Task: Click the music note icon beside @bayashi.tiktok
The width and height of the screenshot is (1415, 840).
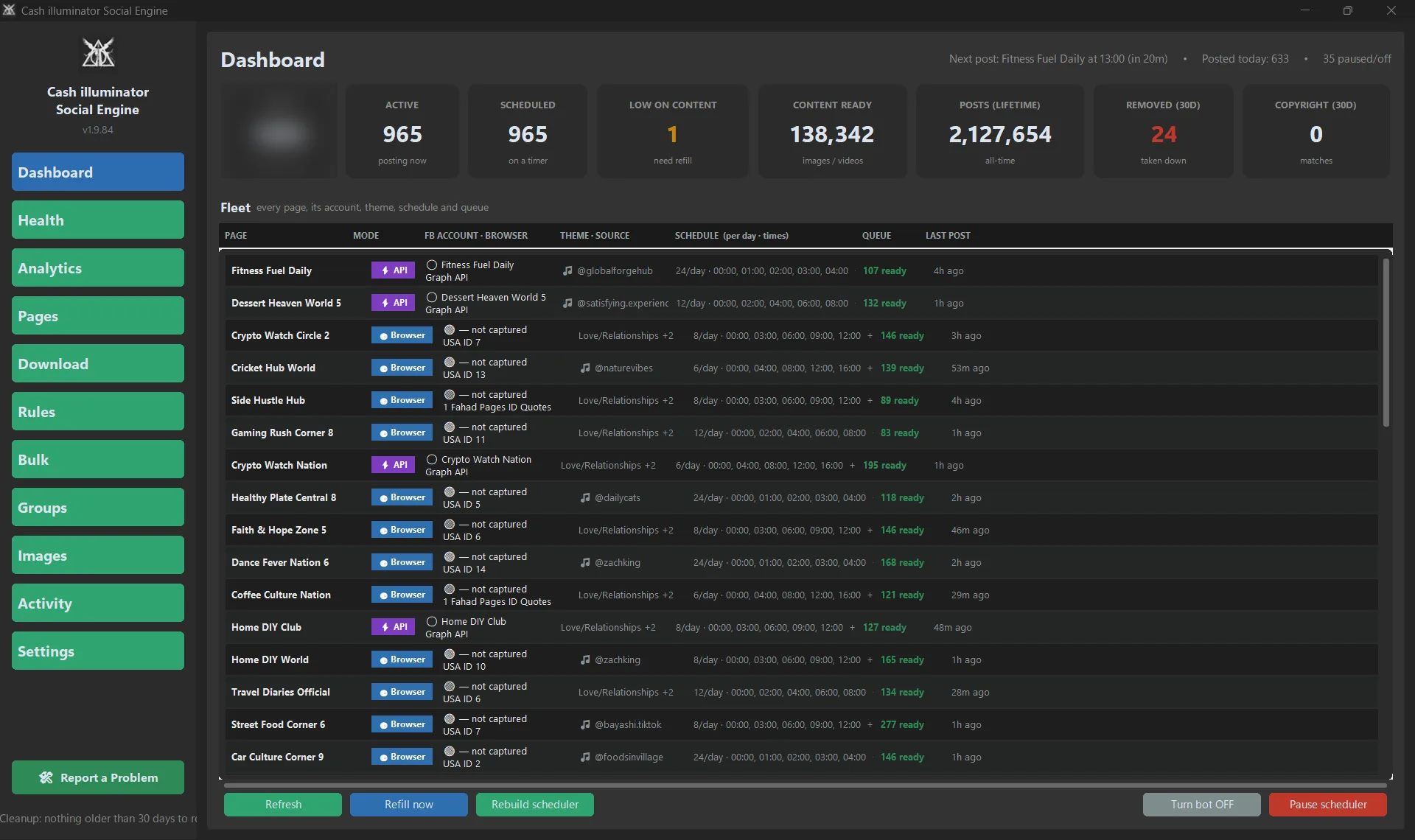Action: [x=585, y=725]
